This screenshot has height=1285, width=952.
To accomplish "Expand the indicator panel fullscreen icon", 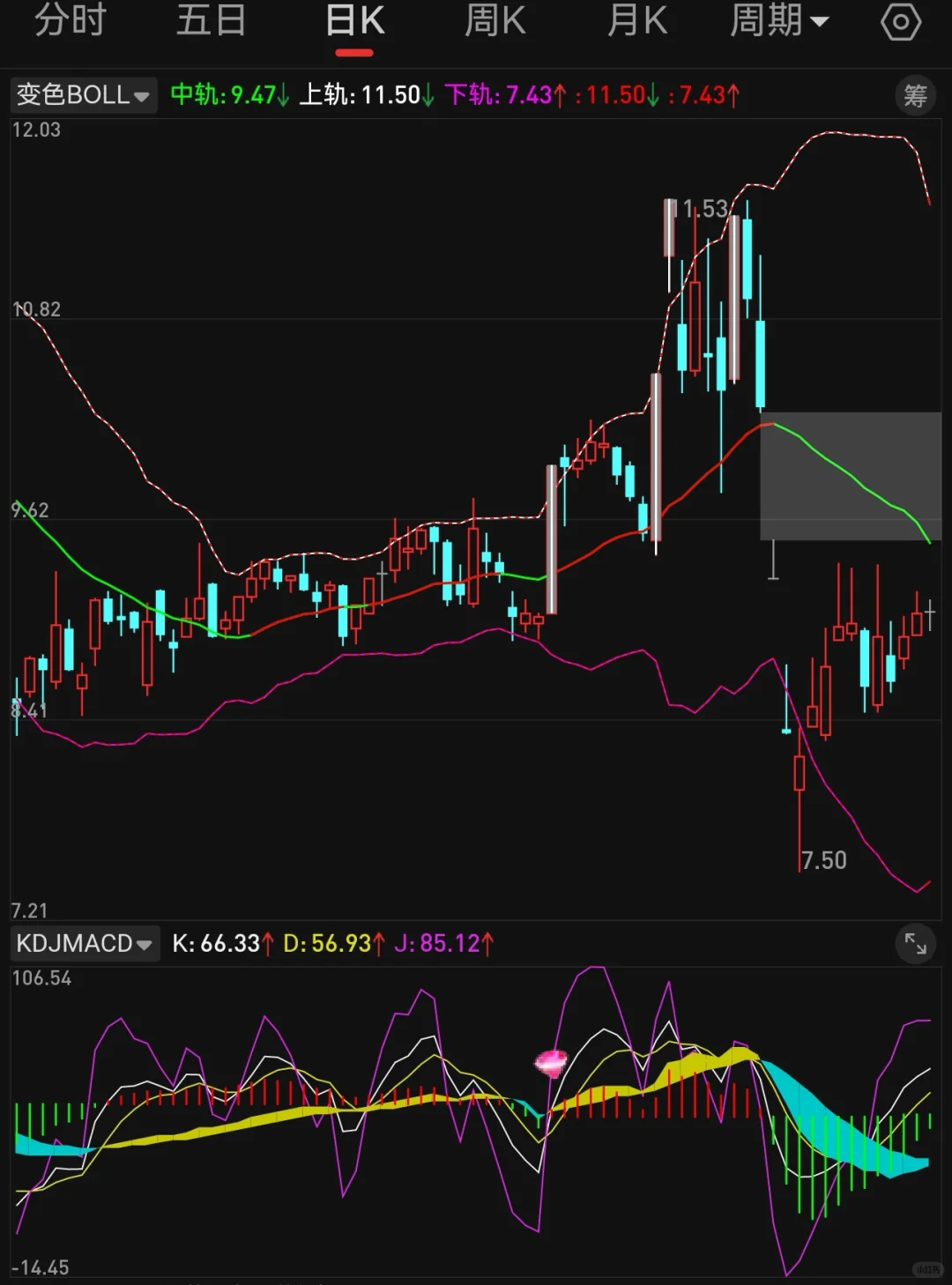I will [916, 945].
